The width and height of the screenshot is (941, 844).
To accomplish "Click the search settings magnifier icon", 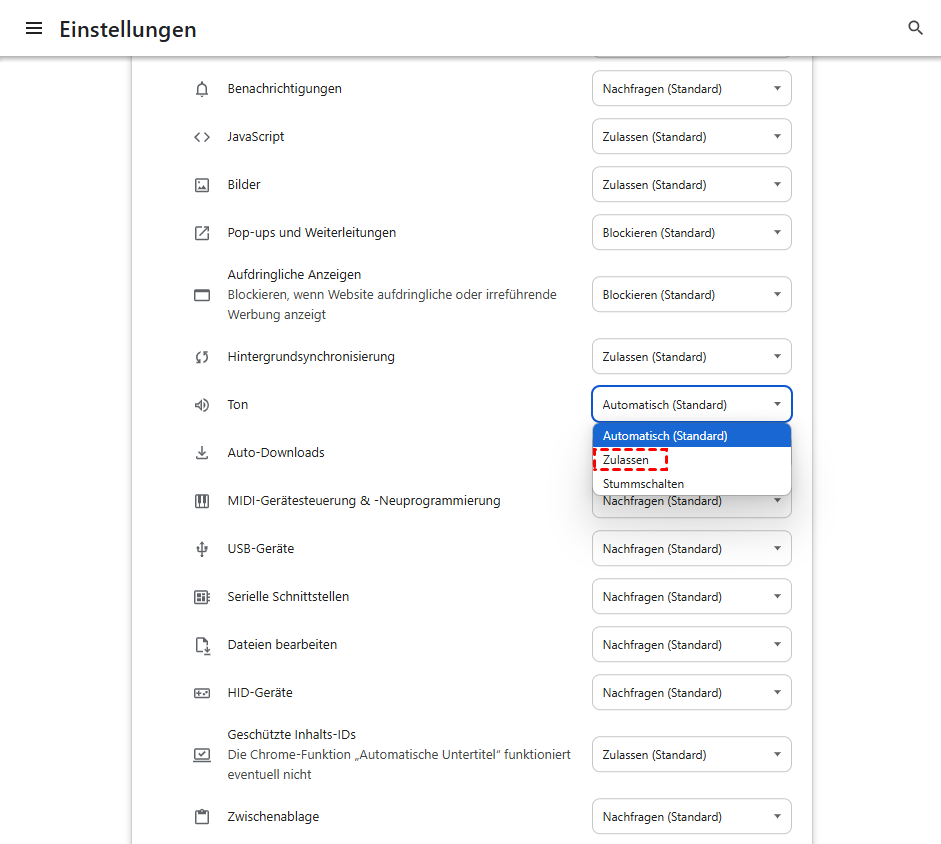I will [x=915, y=29].
